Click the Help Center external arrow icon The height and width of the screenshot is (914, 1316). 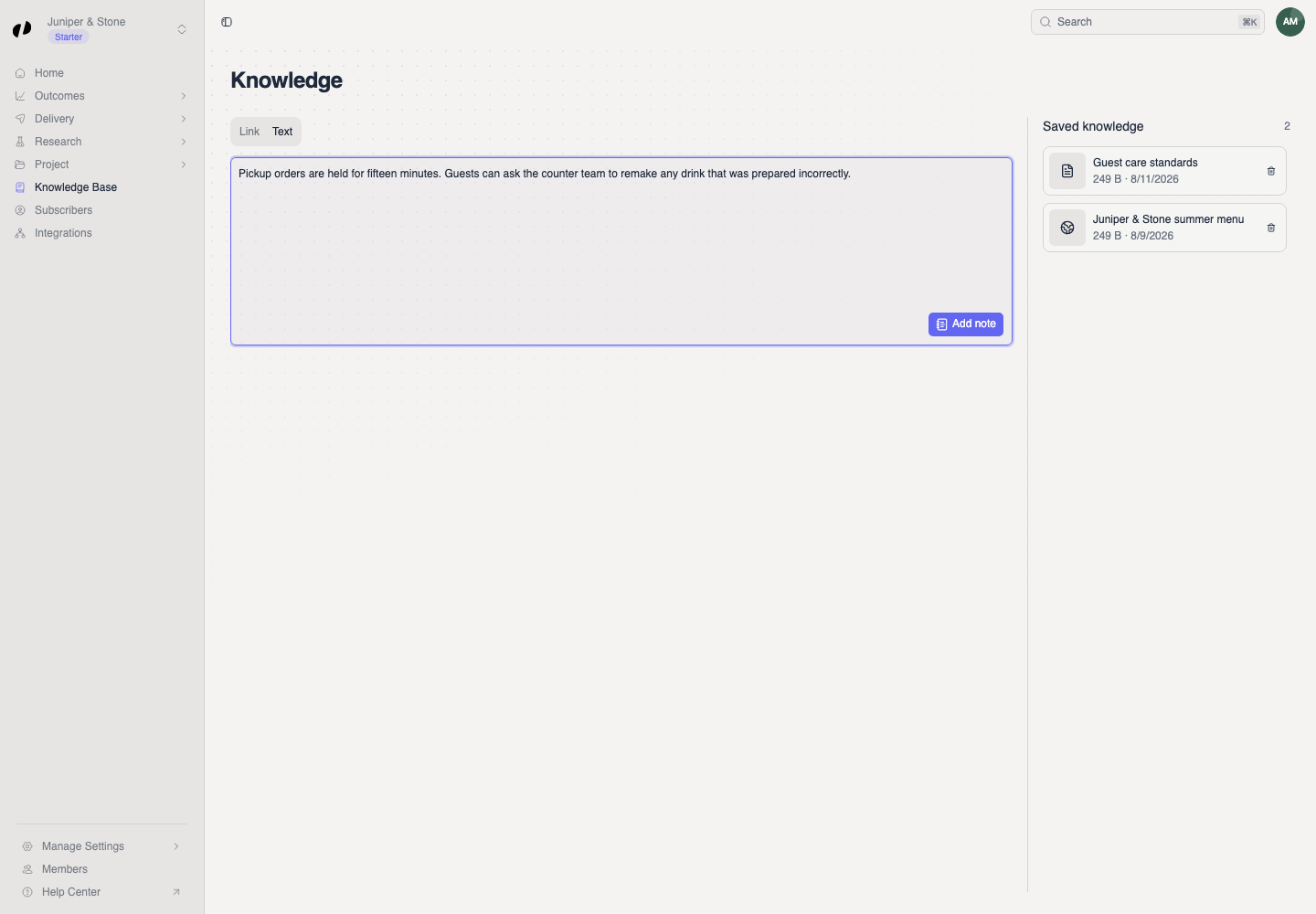pos(176,892)
